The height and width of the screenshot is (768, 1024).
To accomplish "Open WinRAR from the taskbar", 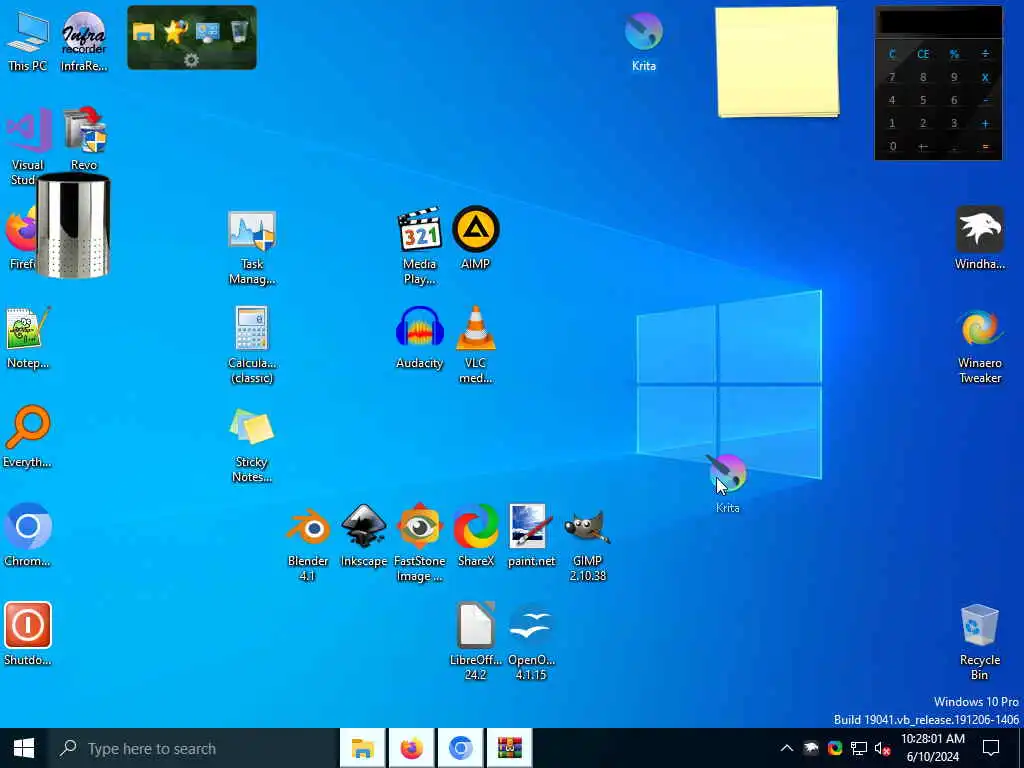I will (509, 748).
